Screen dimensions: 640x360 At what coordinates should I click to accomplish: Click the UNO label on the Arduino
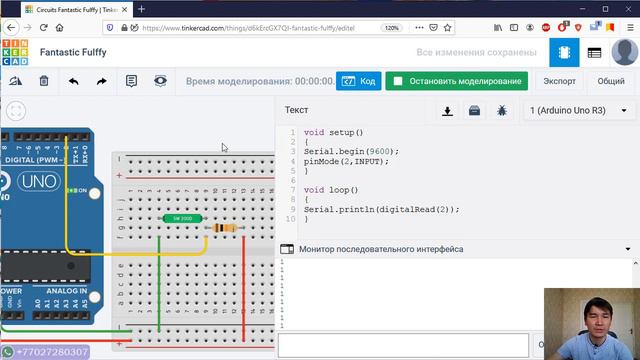click(x=39, y=181)
